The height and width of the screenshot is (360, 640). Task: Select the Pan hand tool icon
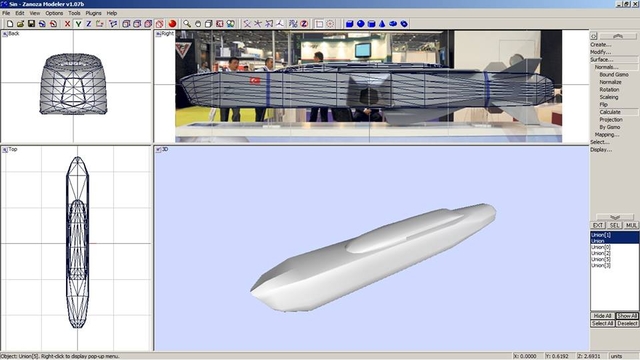point(198,24)
